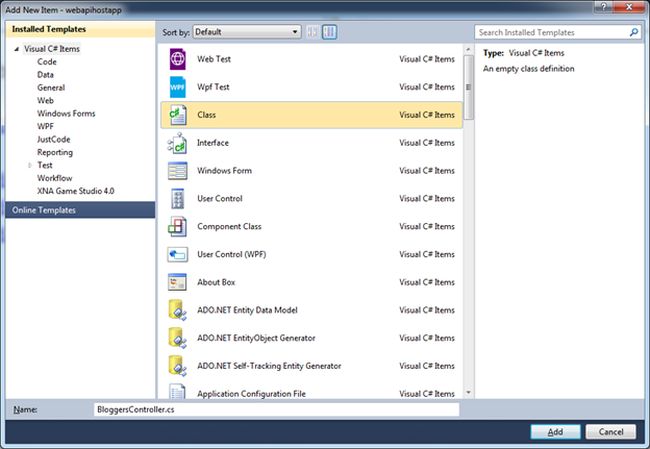Image resolution: width=650 pixels, height=449 pixels.
Task: Click the Interface template icon
Action: pos(177,143)
